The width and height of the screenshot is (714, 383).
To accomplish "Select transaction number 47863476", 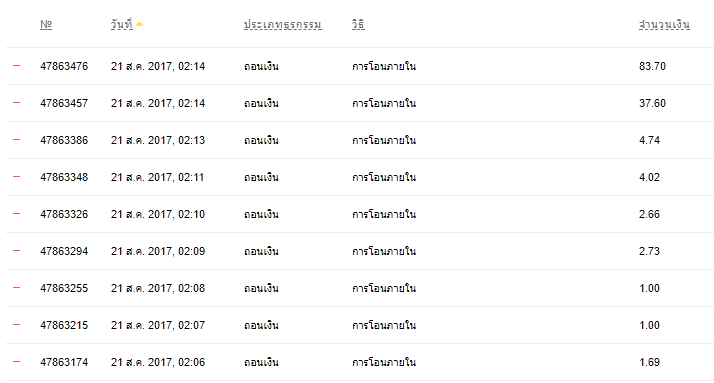I will 64,66.
